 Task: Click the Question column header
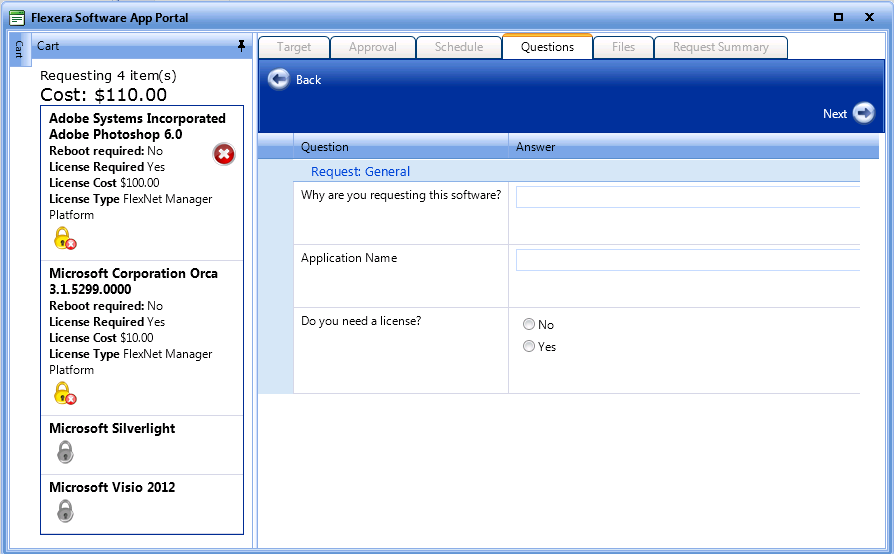[401, 146]
